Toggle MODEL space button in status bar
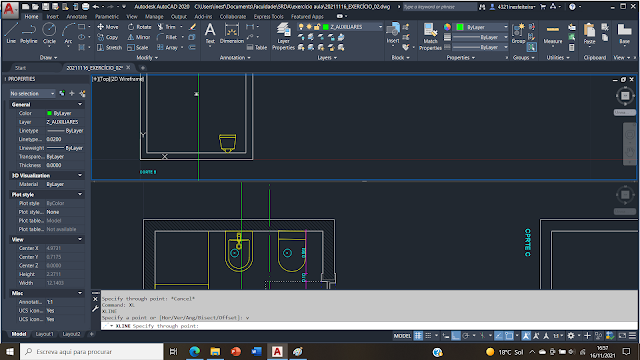 (402, 336)
